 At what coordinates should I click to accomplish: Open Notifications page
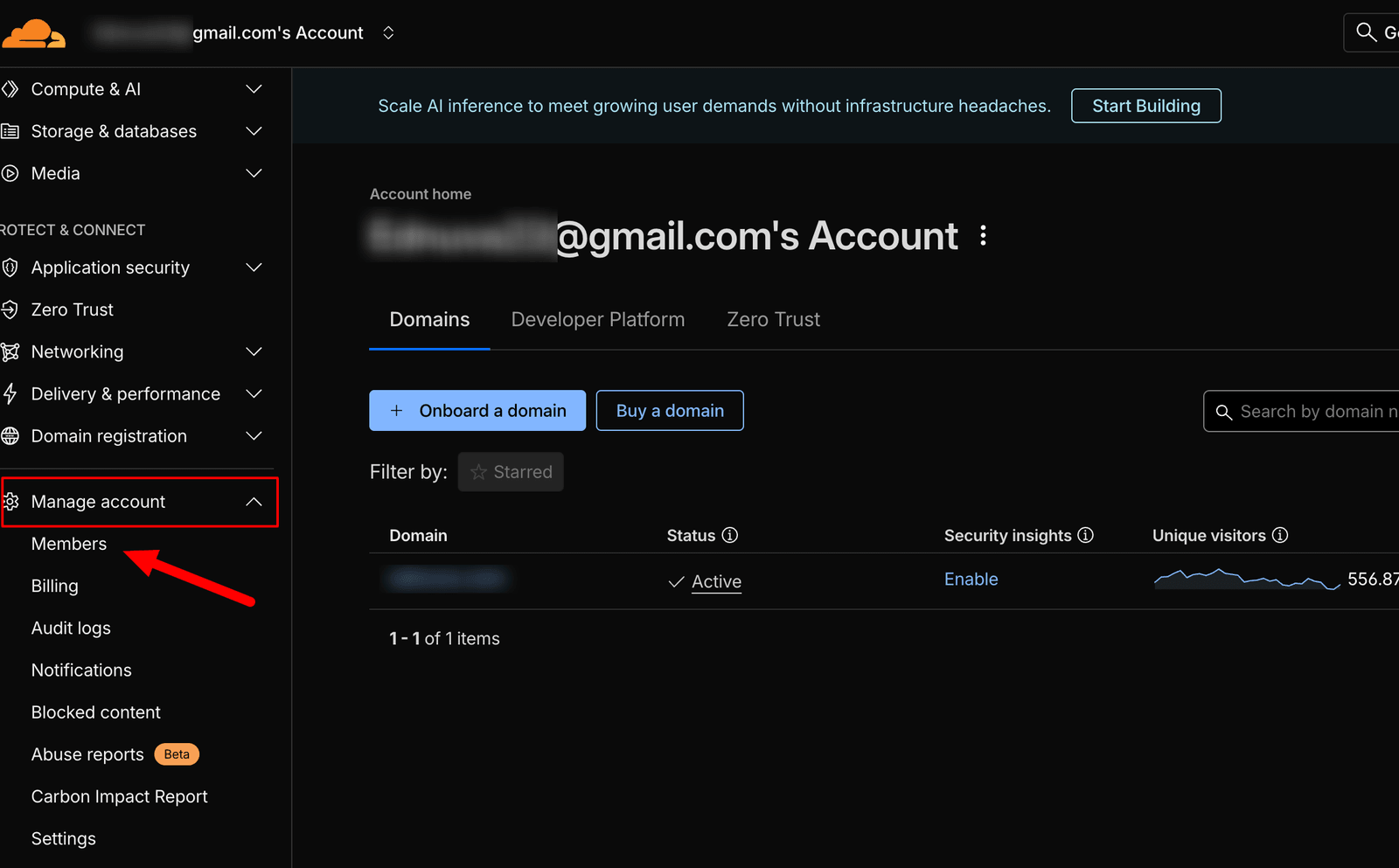pyautogui.click(x=81, y=670)
